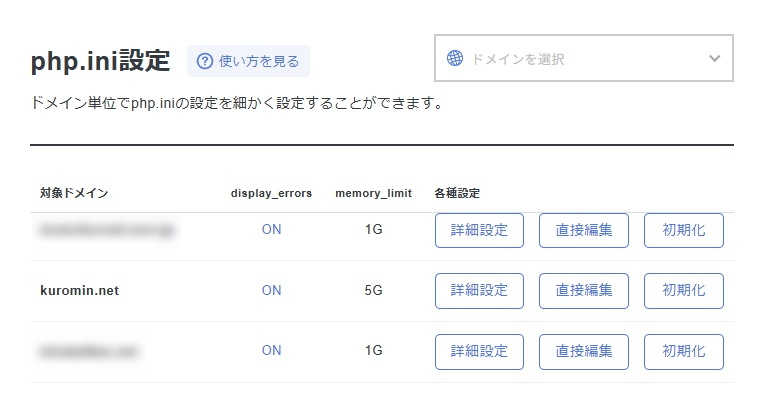The width and height of the screenshot is (760, 400).
Task: Click the memory_limit column header
Action: (x=373, y=193)
